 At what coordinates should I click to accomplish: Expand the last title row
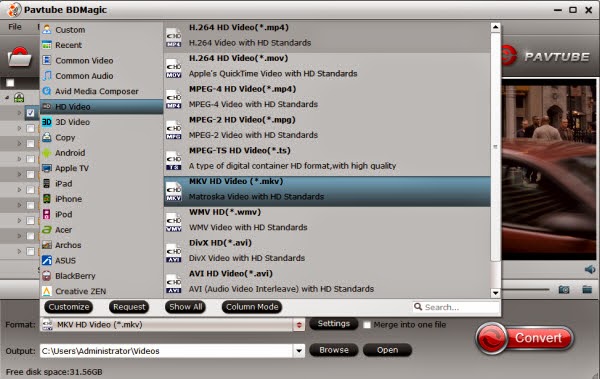[x=19, y=251]
